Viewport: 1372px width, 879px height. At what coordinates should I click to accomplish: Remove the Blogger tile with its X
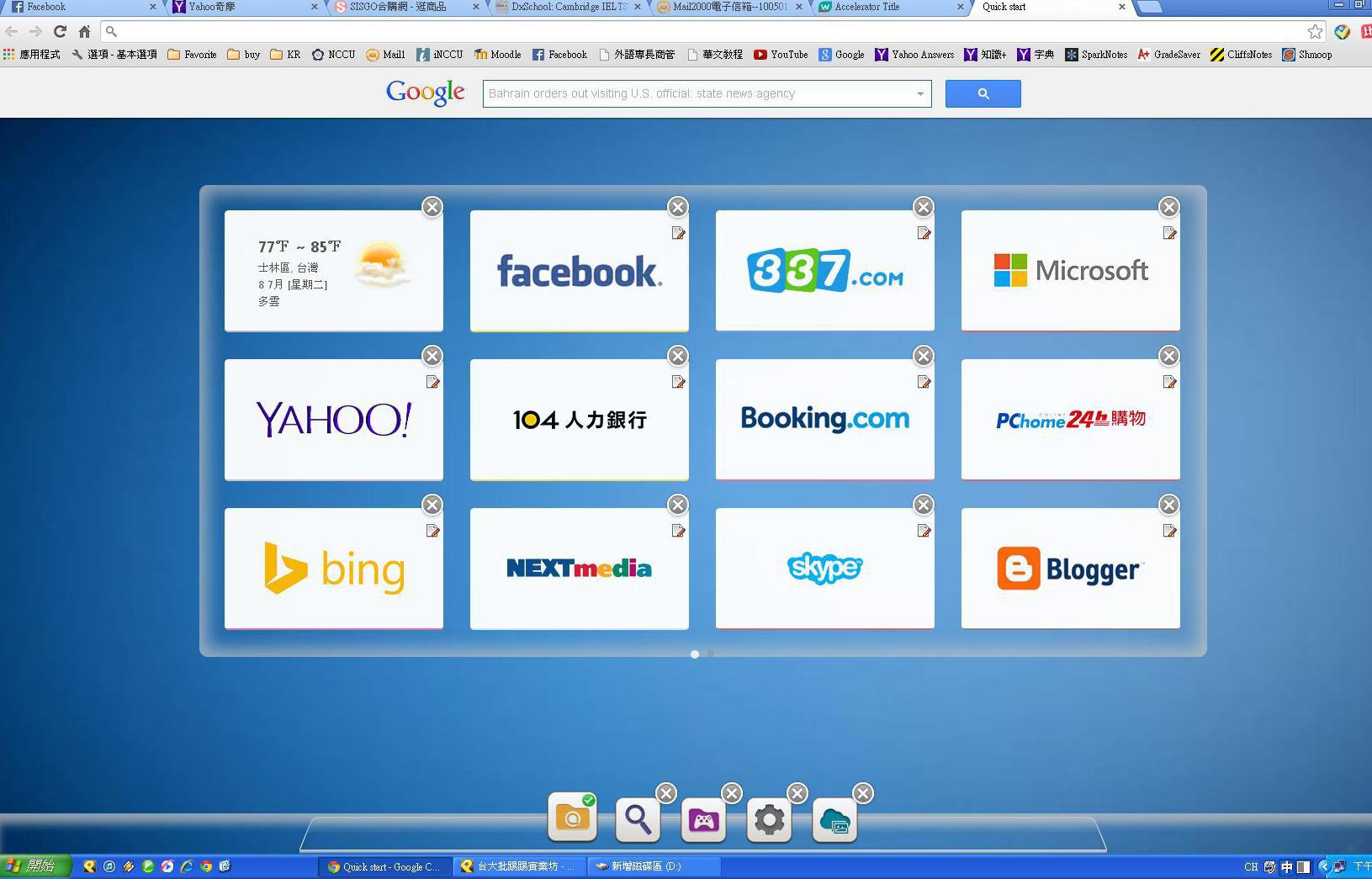(1169, 505)
